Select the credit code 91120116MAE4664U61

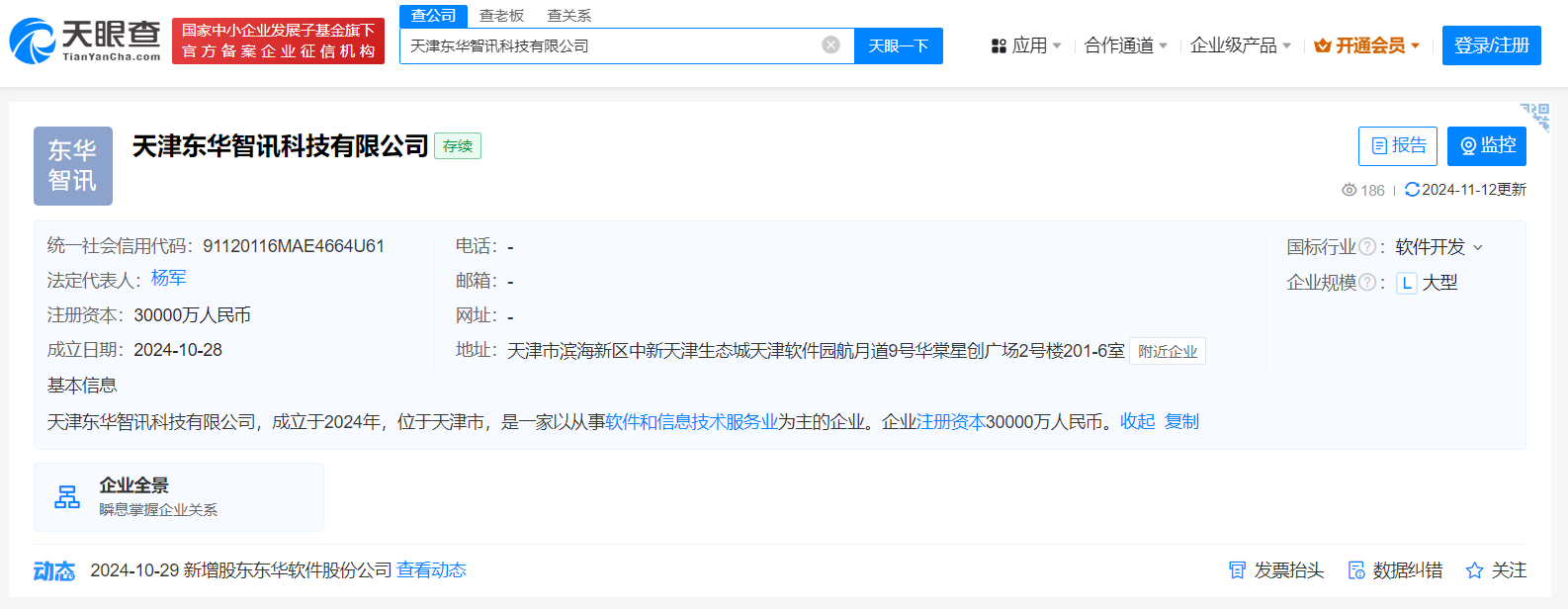click(x=294, y=246)
